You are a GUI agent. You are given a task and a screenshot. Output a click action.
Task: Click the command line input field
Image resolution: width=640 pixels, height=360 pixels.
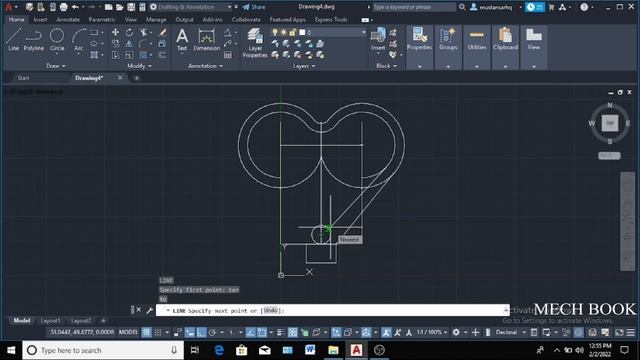[333, 310]
